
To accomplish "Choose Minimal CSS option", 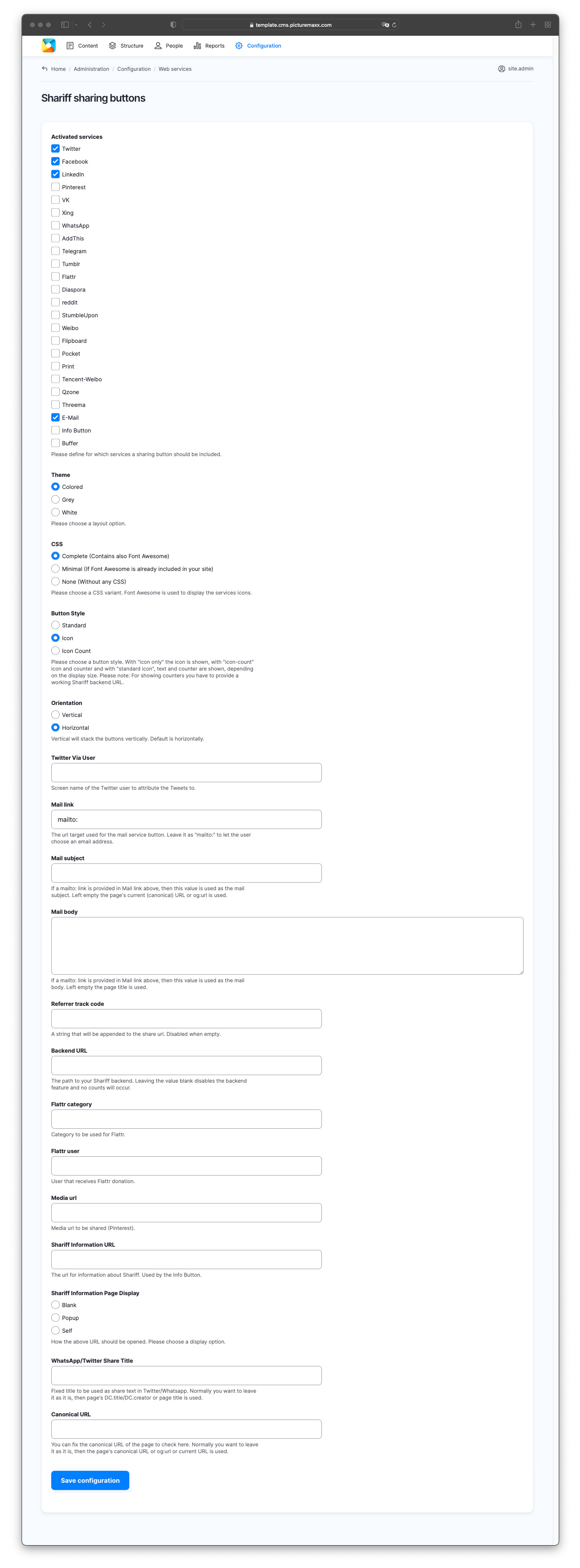I will point(56,569).
